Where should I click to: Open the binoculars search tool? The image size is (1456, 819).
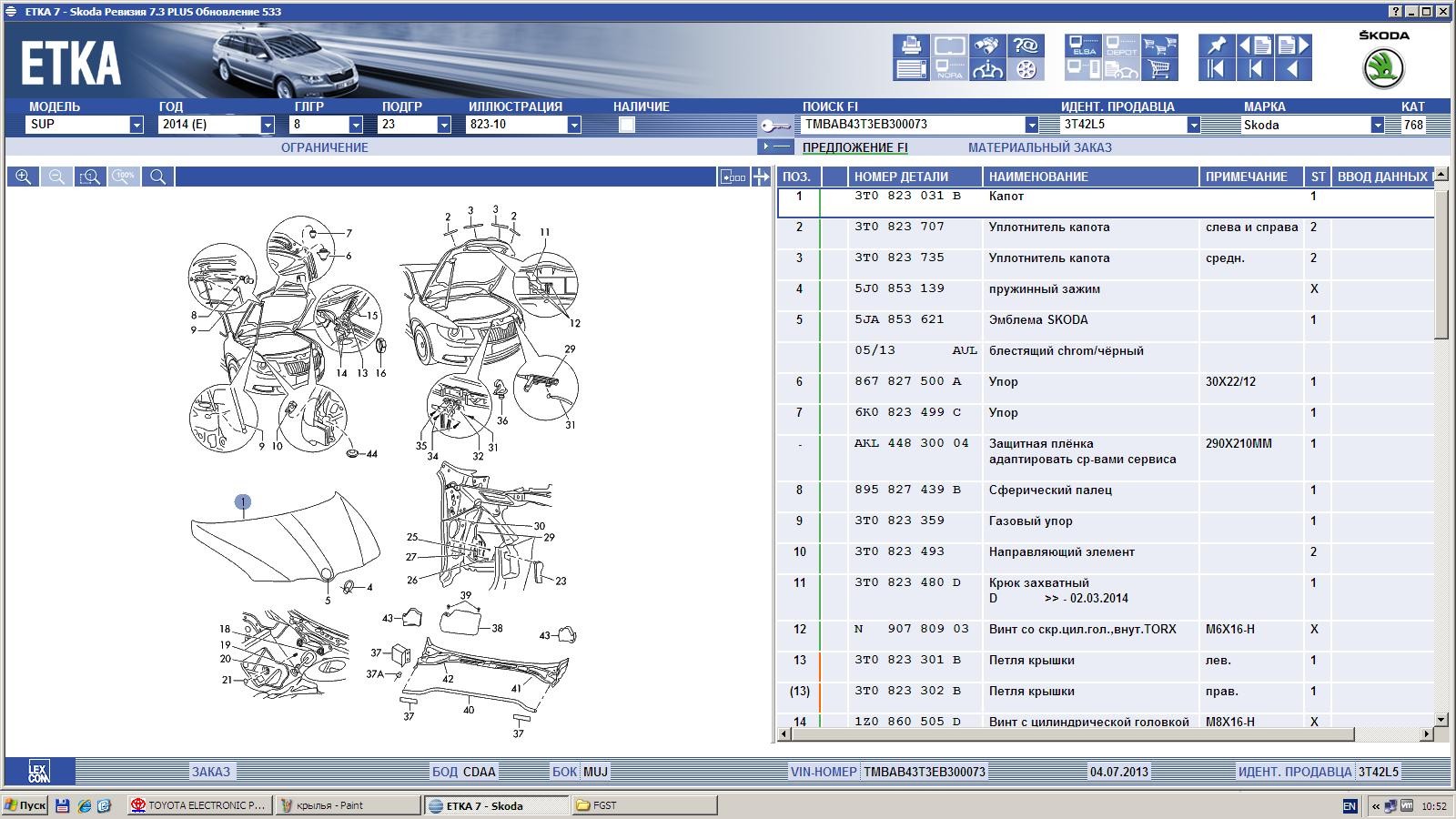[x=987, y=45]
